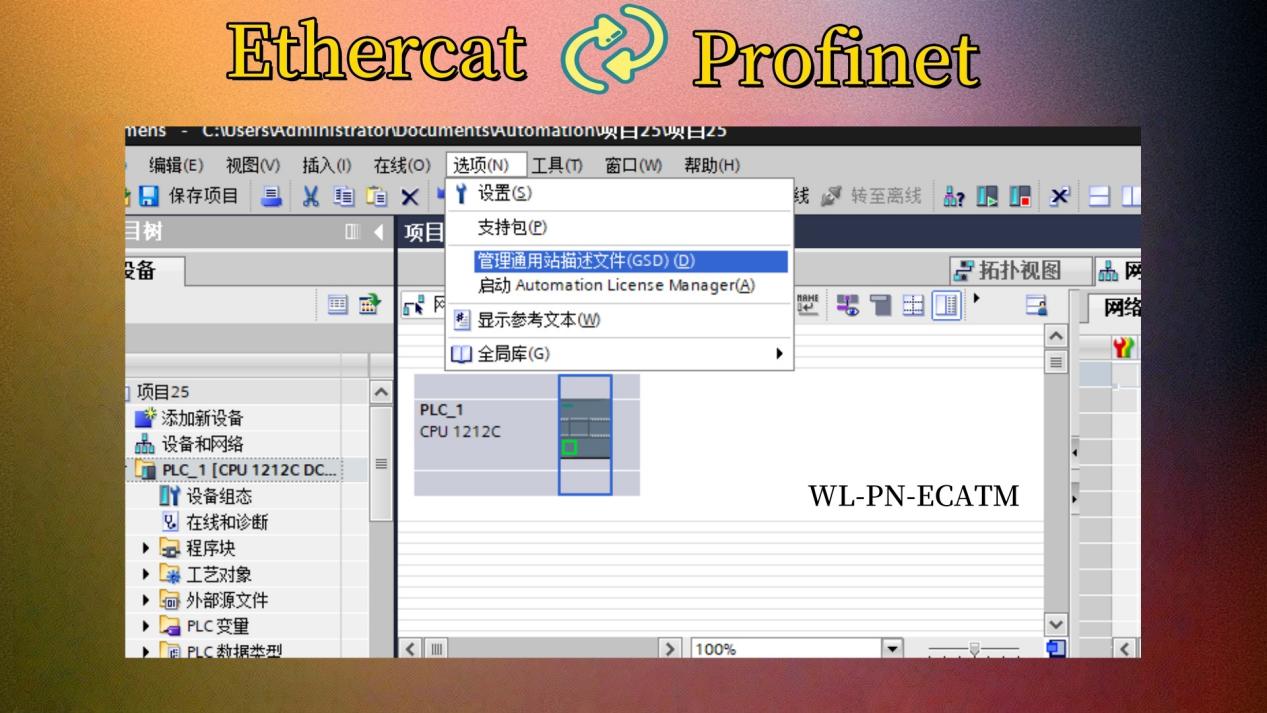Screen dimensions: 1267x713
Task: Click the cut scissors icon
Action: [310, 196]
